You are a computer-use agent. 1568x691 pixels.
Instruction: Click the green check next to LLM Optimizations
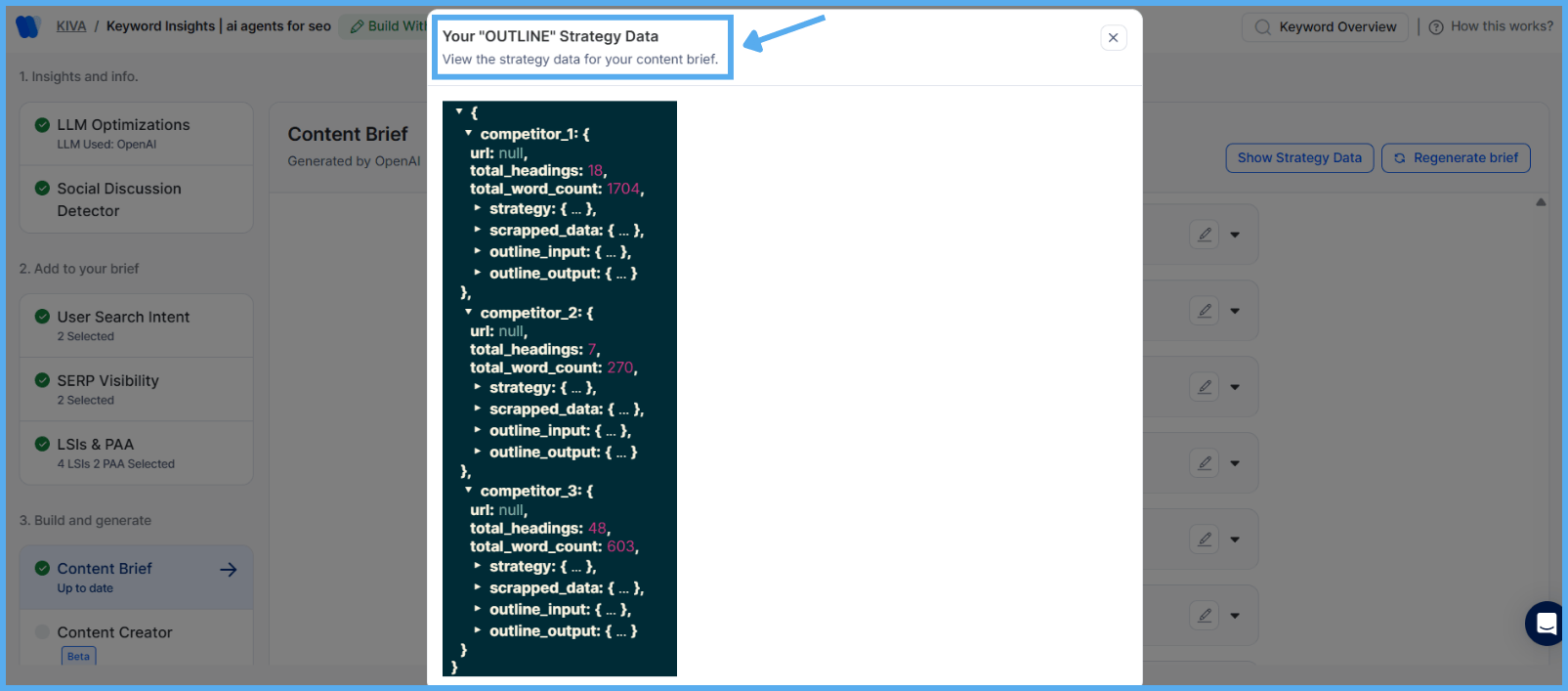point(42,125)
